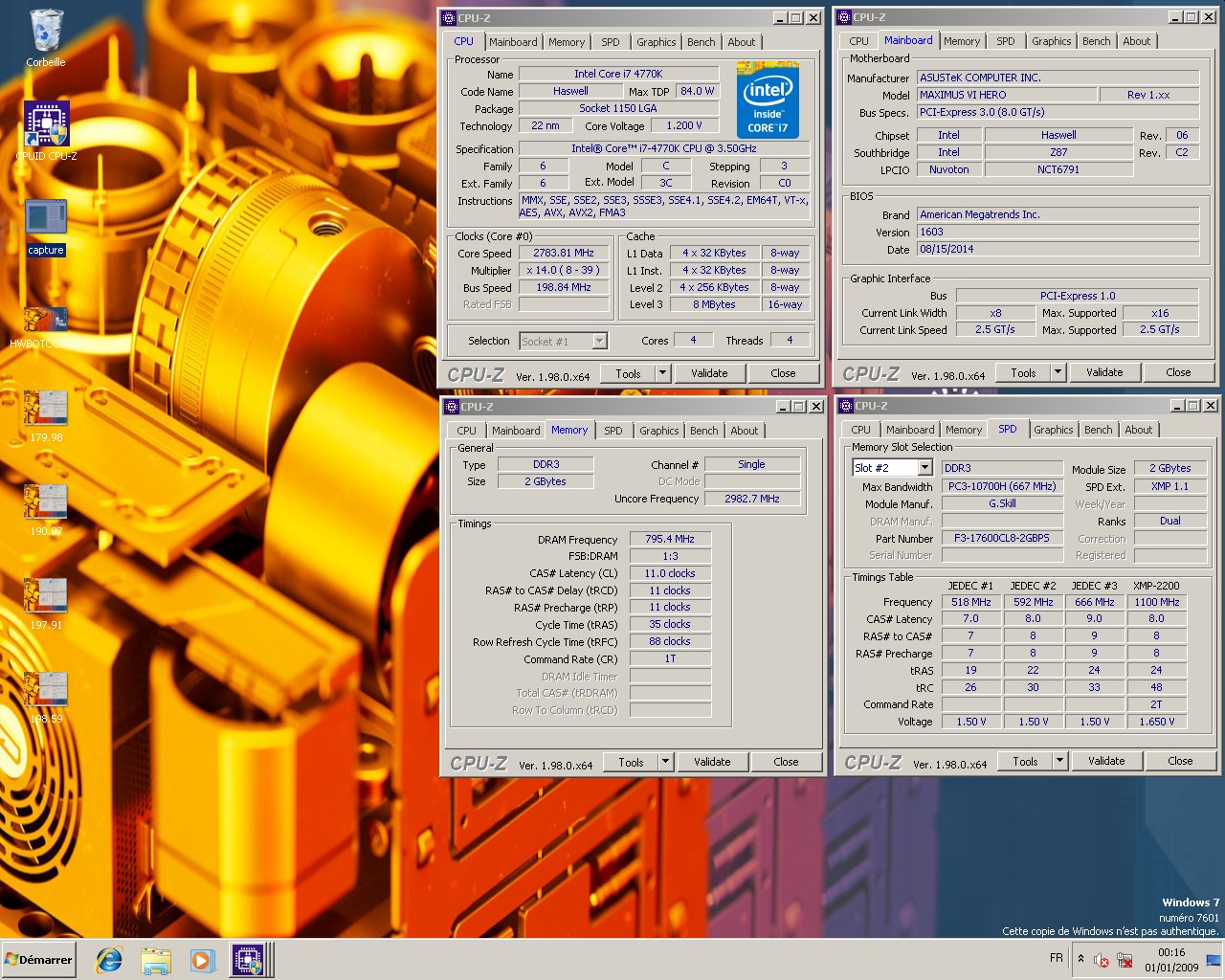Click the network status tray icon

pos(1125,960)
